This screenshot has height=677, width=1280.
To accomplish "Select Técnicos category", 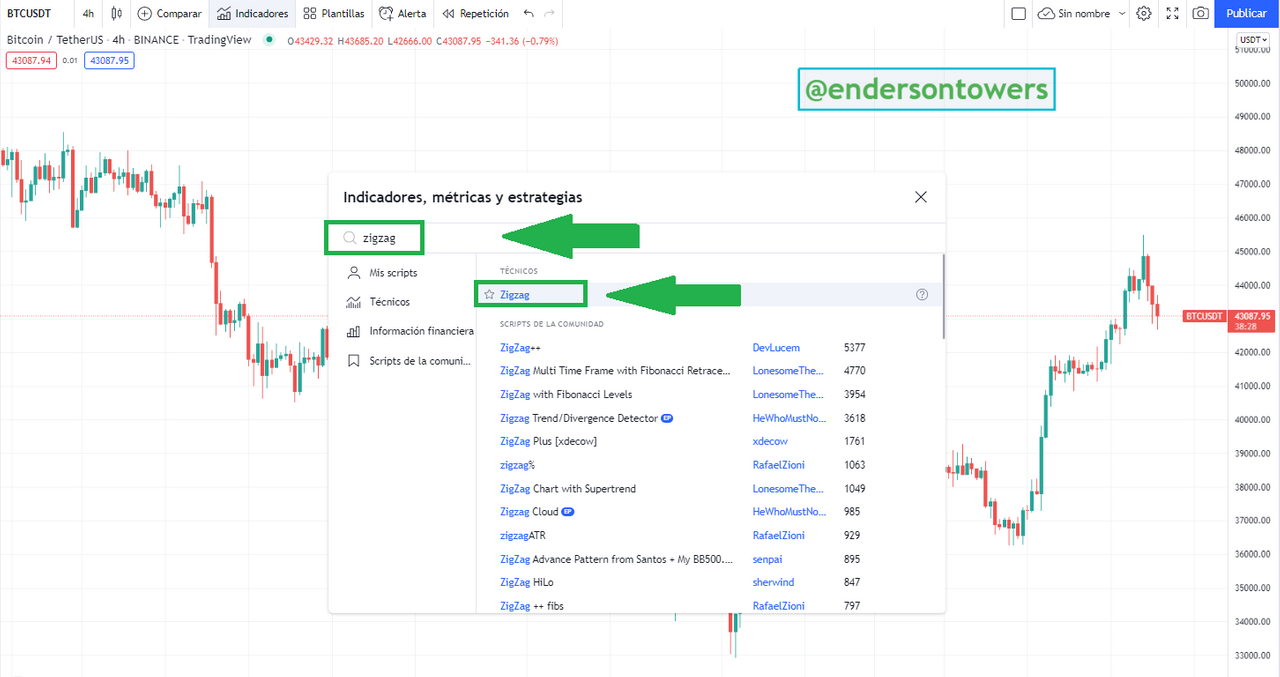I will pyautogui.click(x=402, y=302).
